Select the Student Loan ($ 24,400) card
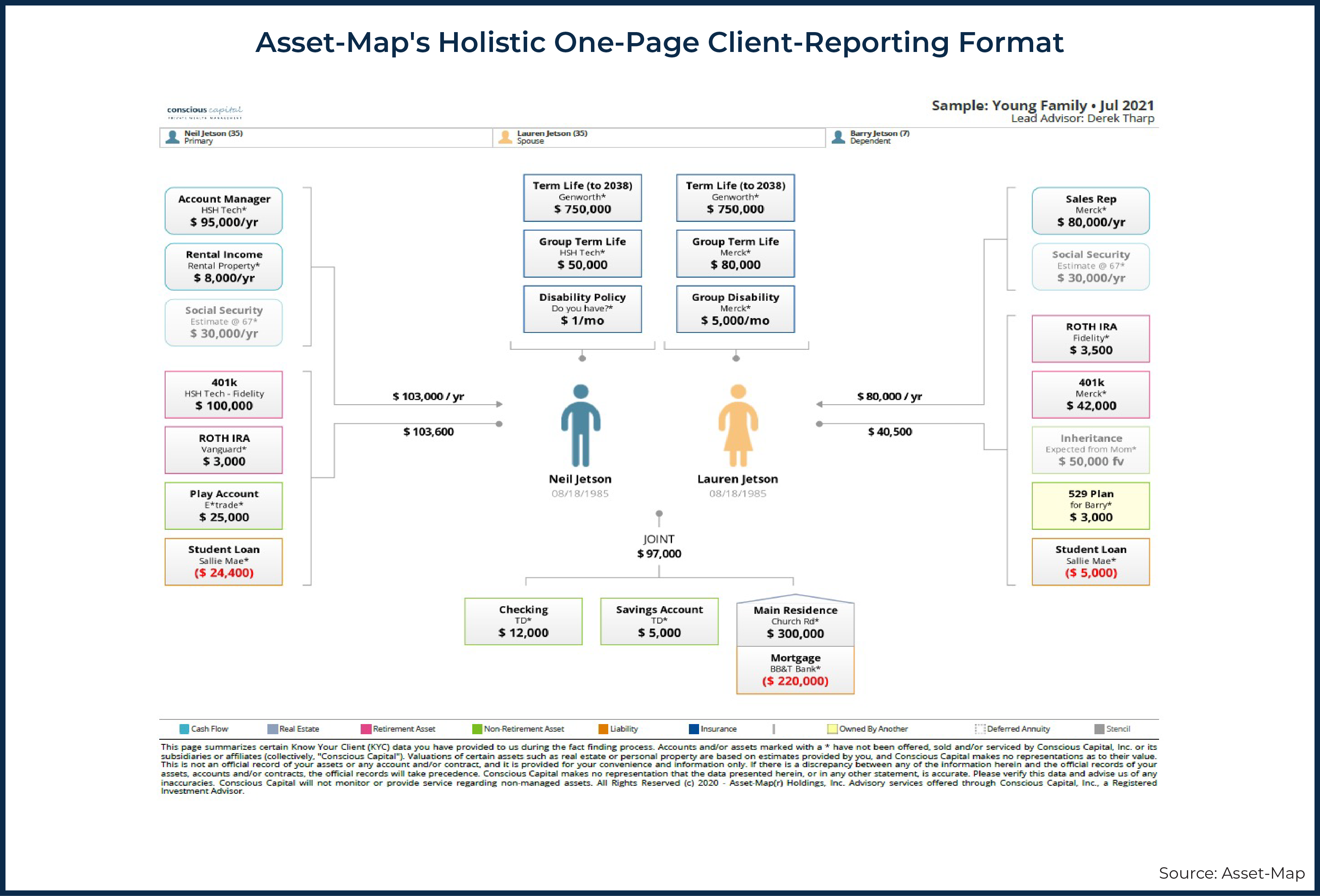Image resolution: width=1320 pixels, height=896 pixels. pos(224,561)
